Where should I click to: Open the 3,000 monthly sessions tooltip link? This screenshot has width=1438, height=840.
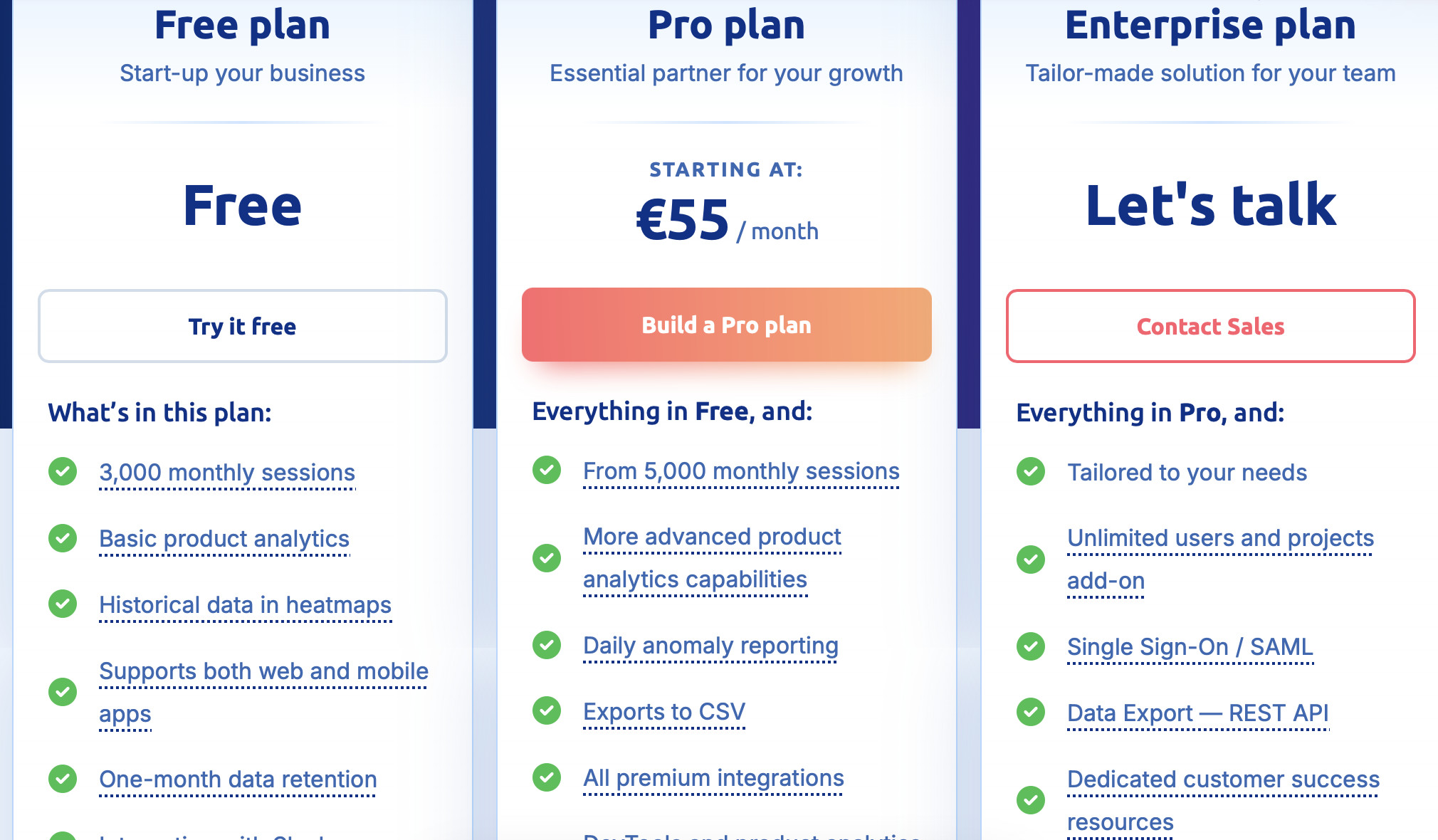[227, 472]
